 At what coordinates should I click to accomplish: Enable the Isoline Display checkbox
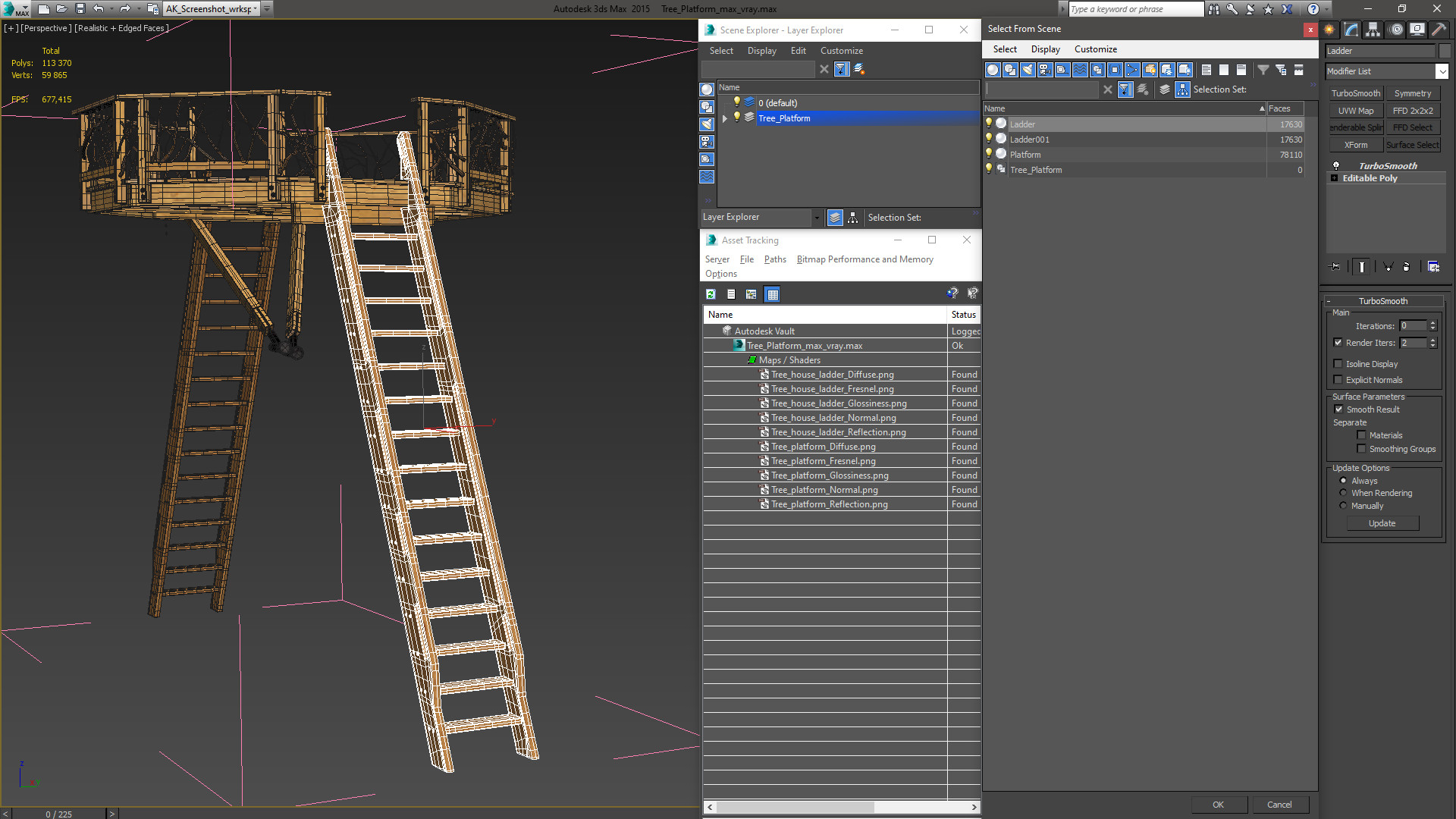[1338, 364]
